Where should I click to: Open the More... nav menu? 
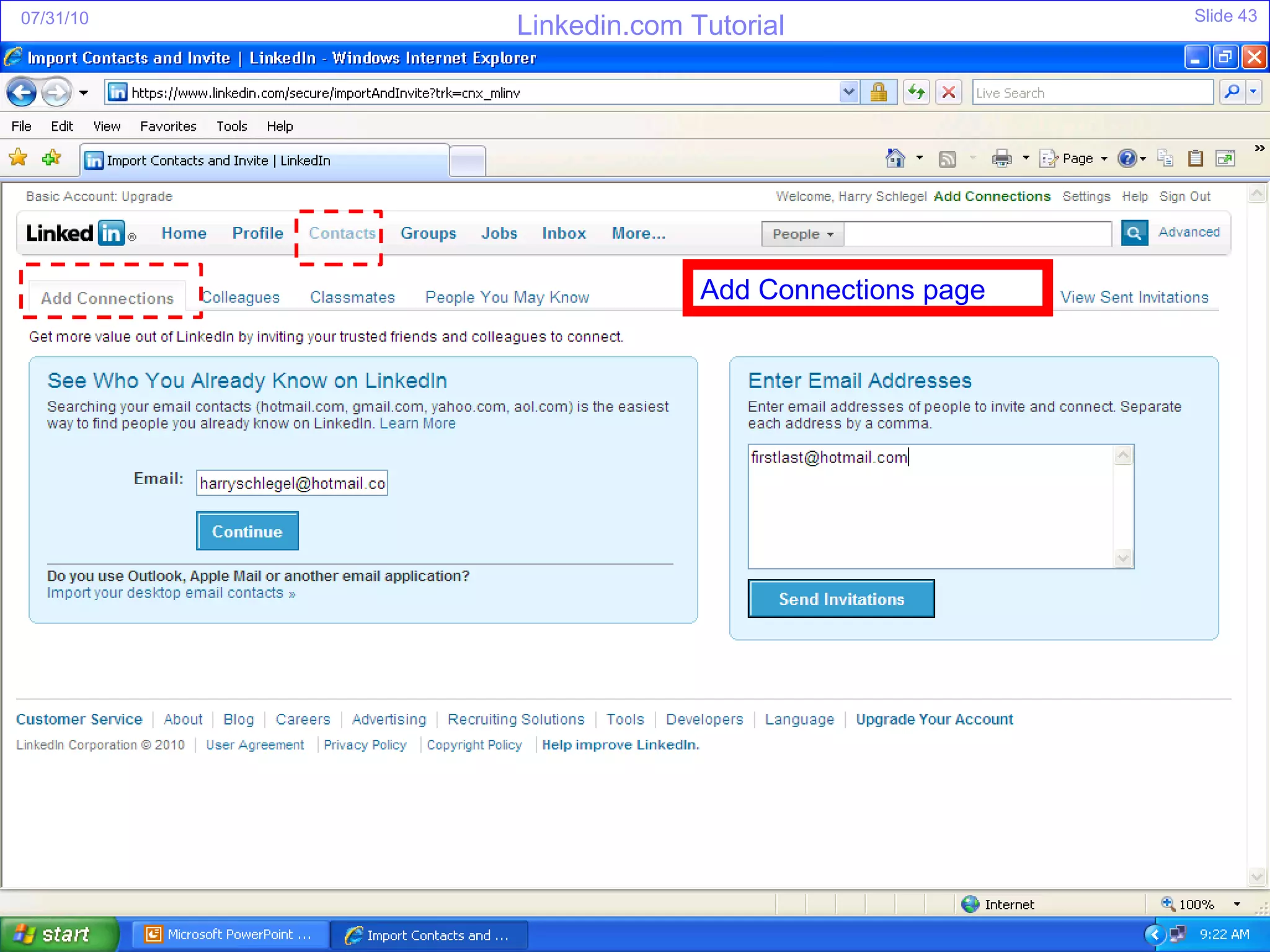point(639,234)
